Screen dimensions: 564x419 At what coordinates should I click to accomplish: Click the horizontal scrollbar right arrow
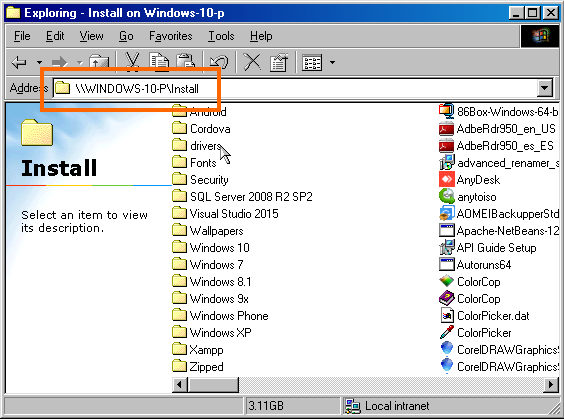(551, 385)
